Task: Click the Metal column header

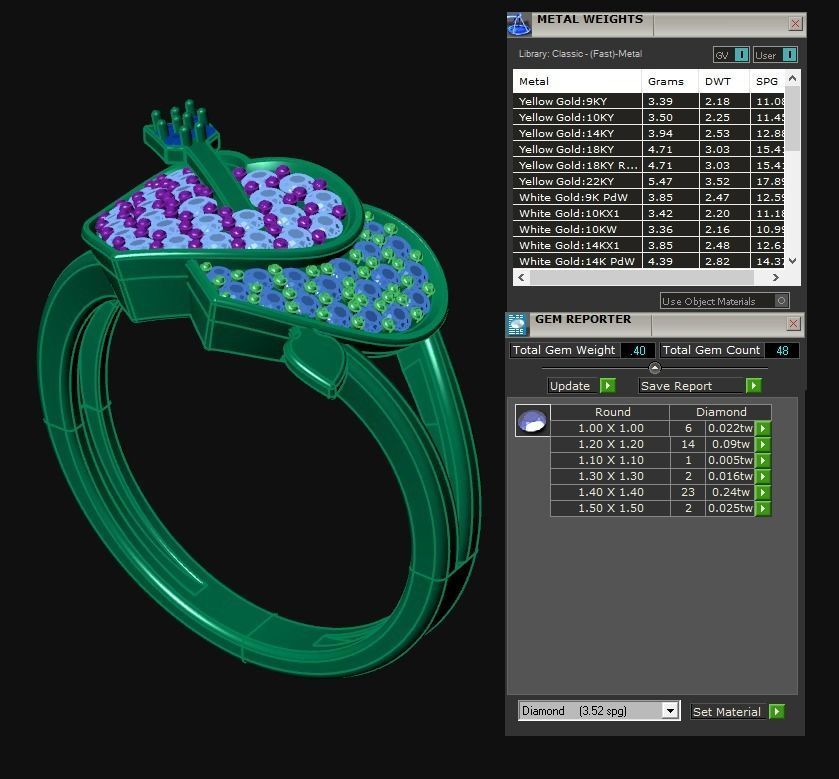Action: click(577, 81)
